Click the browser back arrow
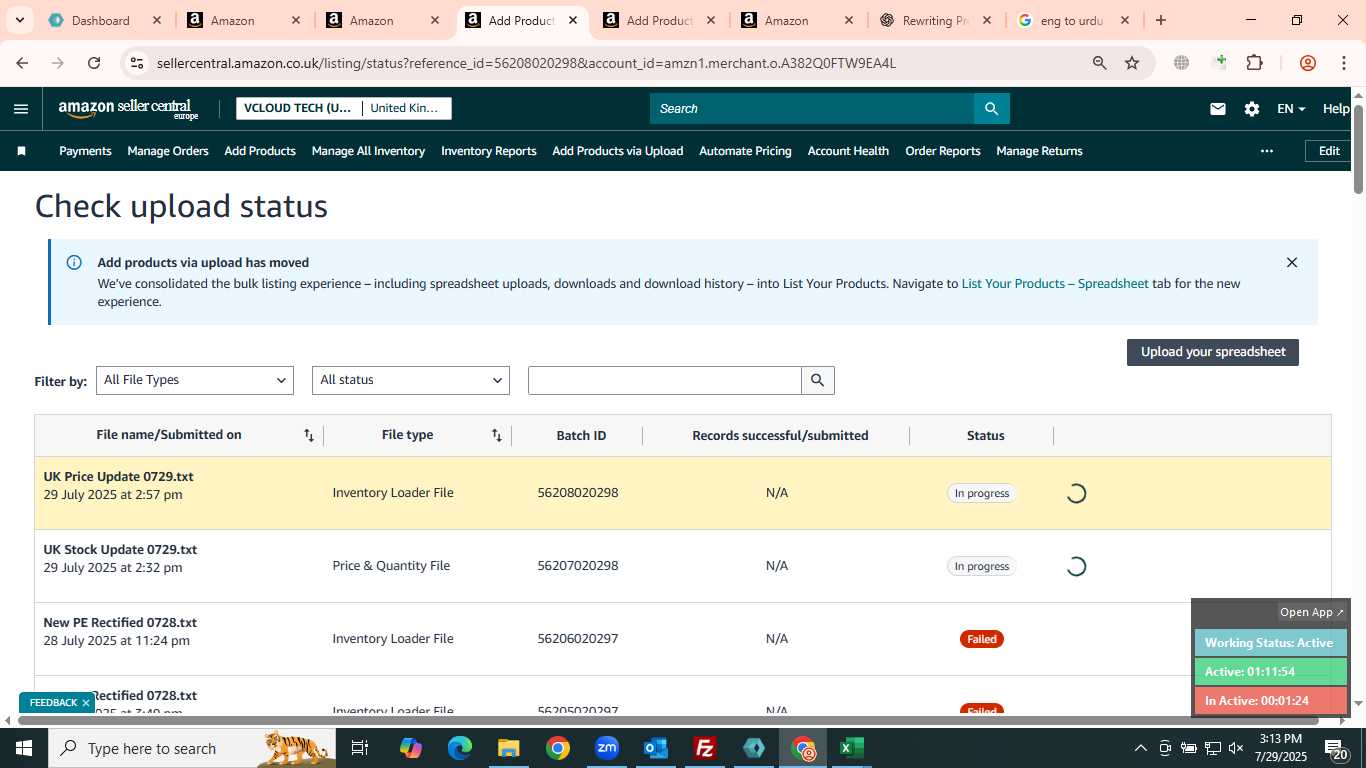1366x768 pixels. tap(22, 63)
